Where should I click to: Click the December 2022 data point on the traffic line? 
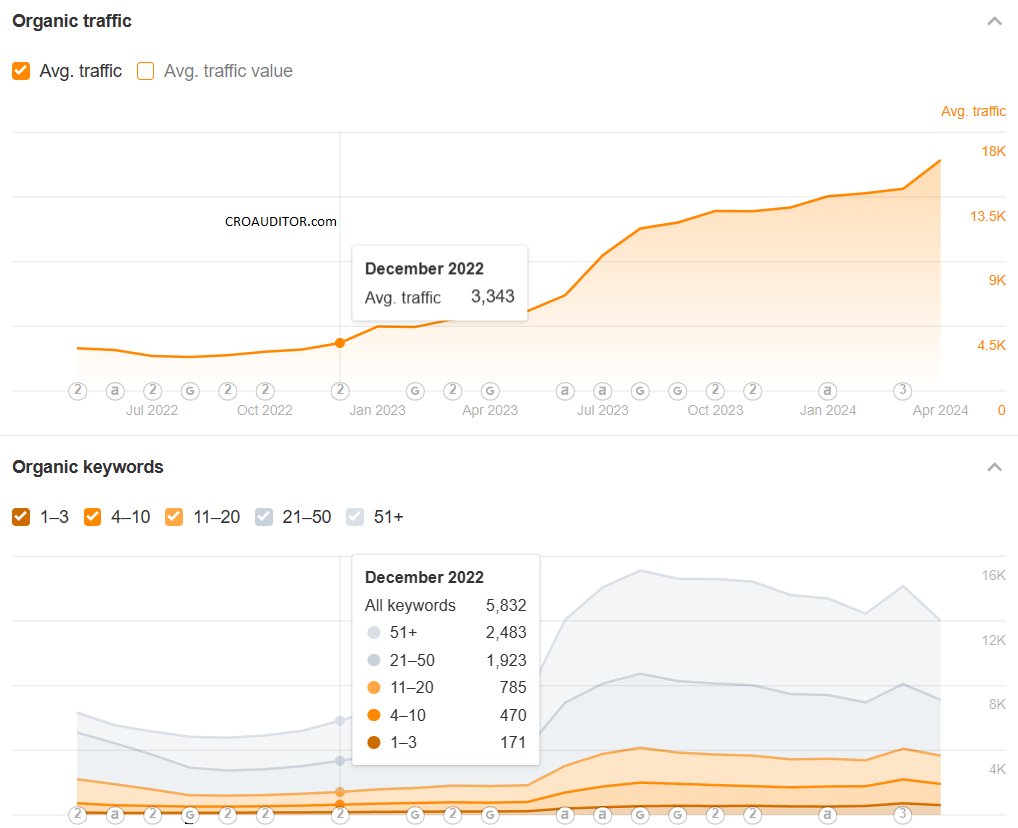pos(340,342)
